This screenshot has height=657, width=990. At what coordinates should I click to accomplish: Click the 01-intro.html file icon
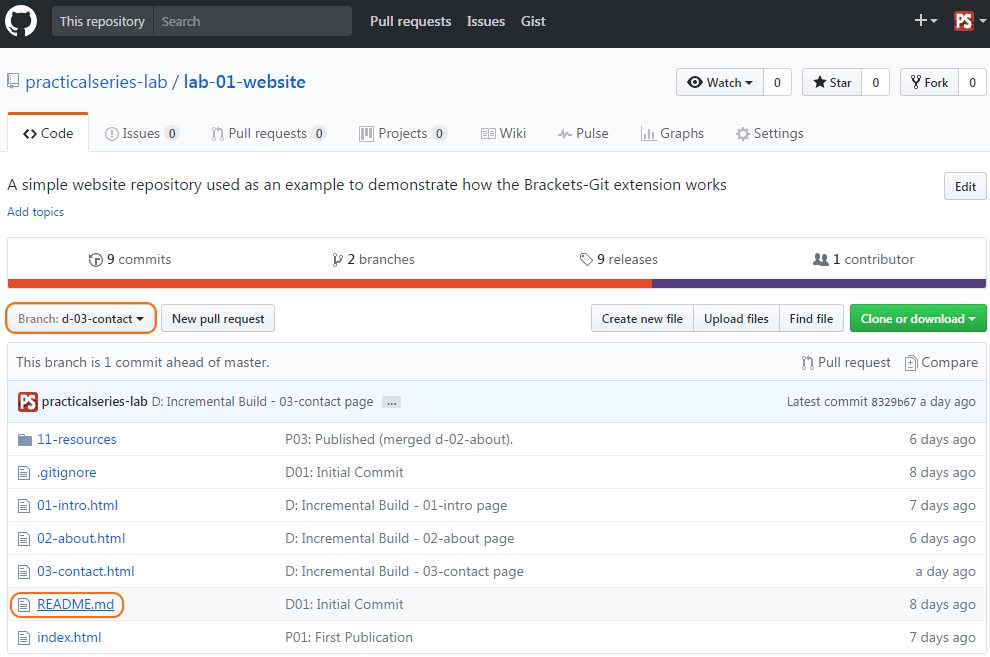click(24, 506)
